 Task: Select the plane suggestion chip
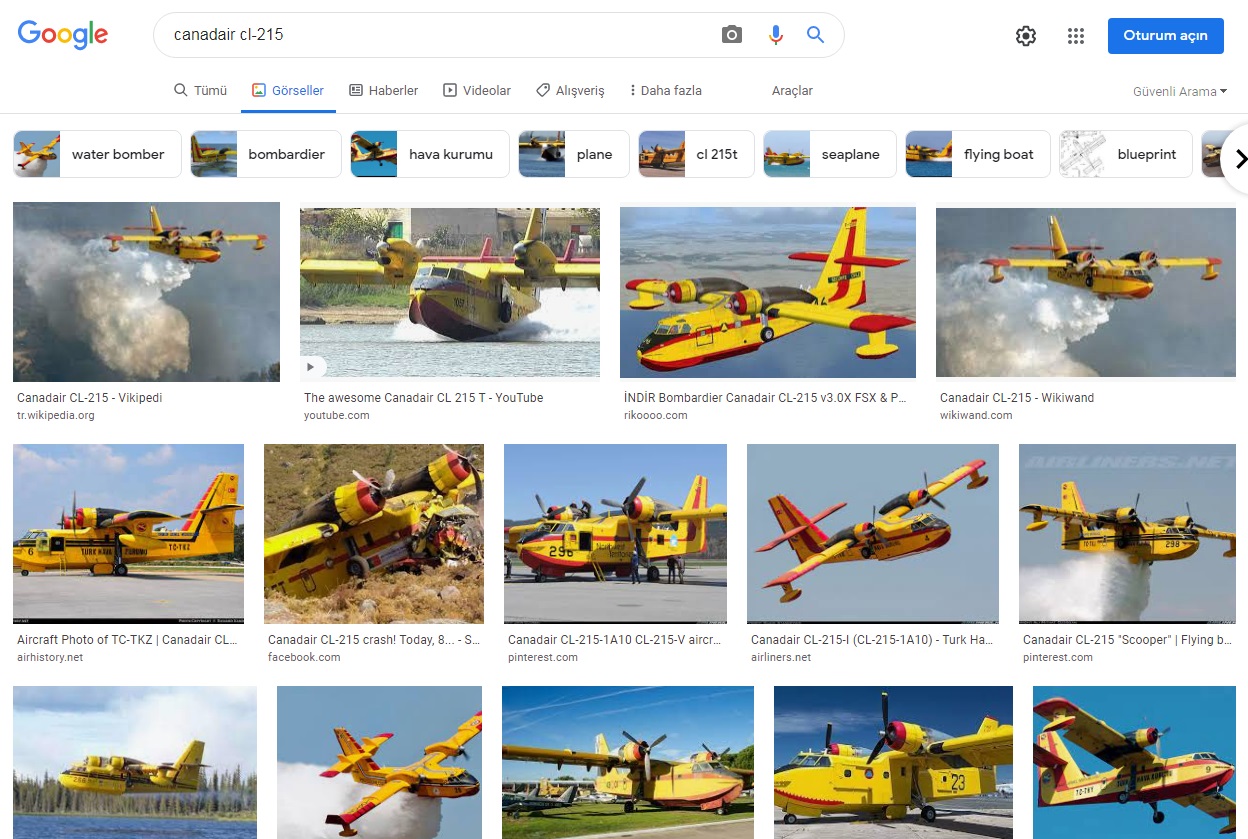[x=574, y=154]
